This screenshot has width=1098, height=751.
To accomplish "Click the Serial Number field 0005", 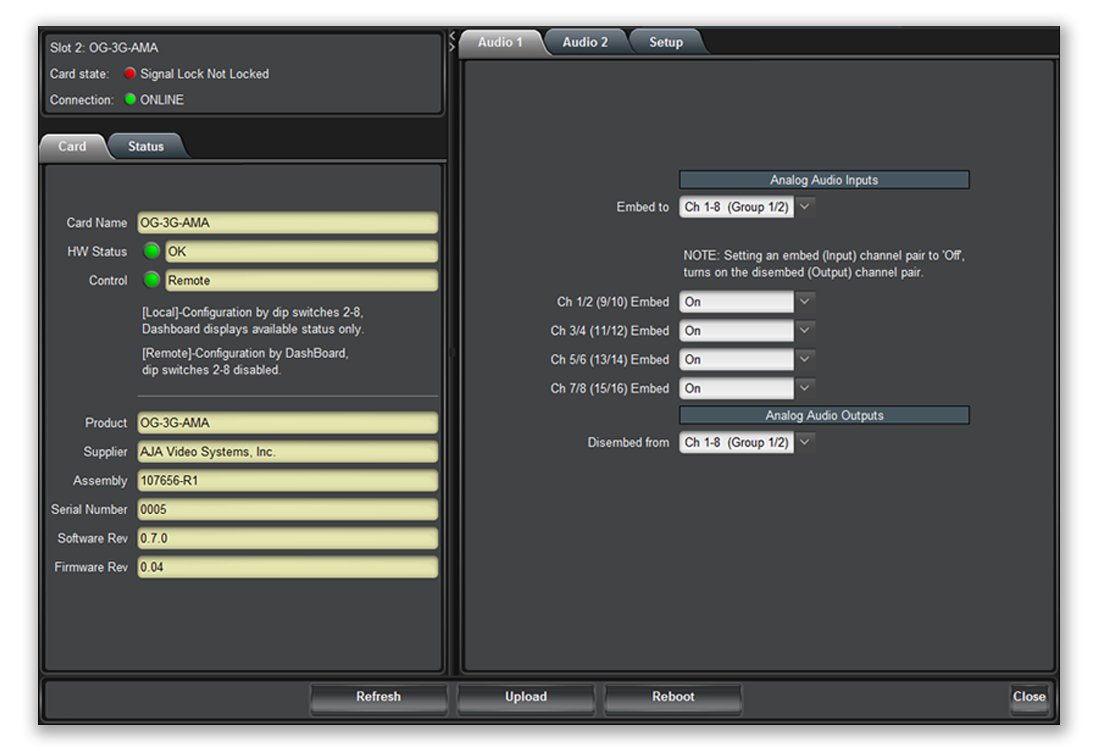I will [x=287, y=509].
